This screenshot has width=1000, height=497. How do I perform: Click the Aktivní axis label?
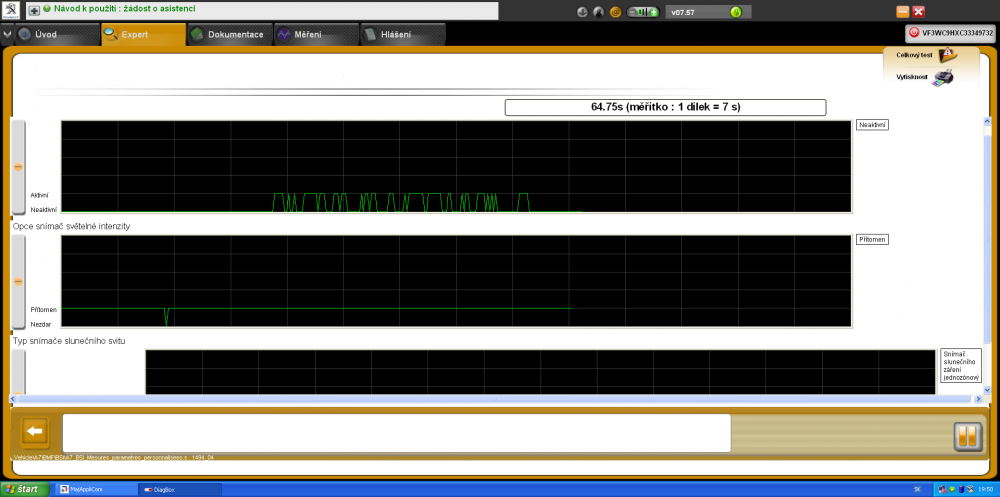[x=39, y=195]
